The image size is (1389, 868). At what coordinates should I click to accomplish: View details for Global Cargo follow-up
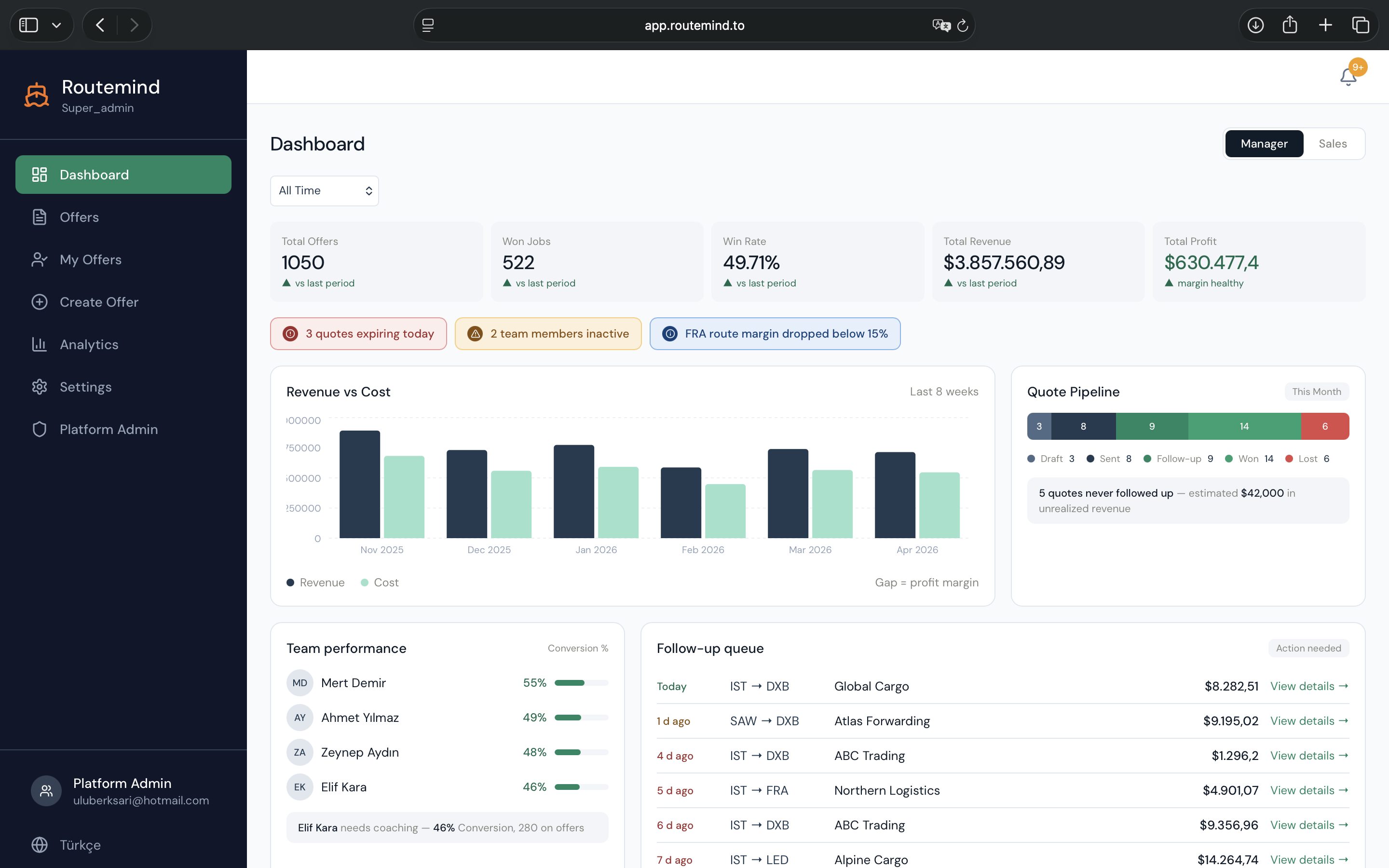pos(1309,686)
